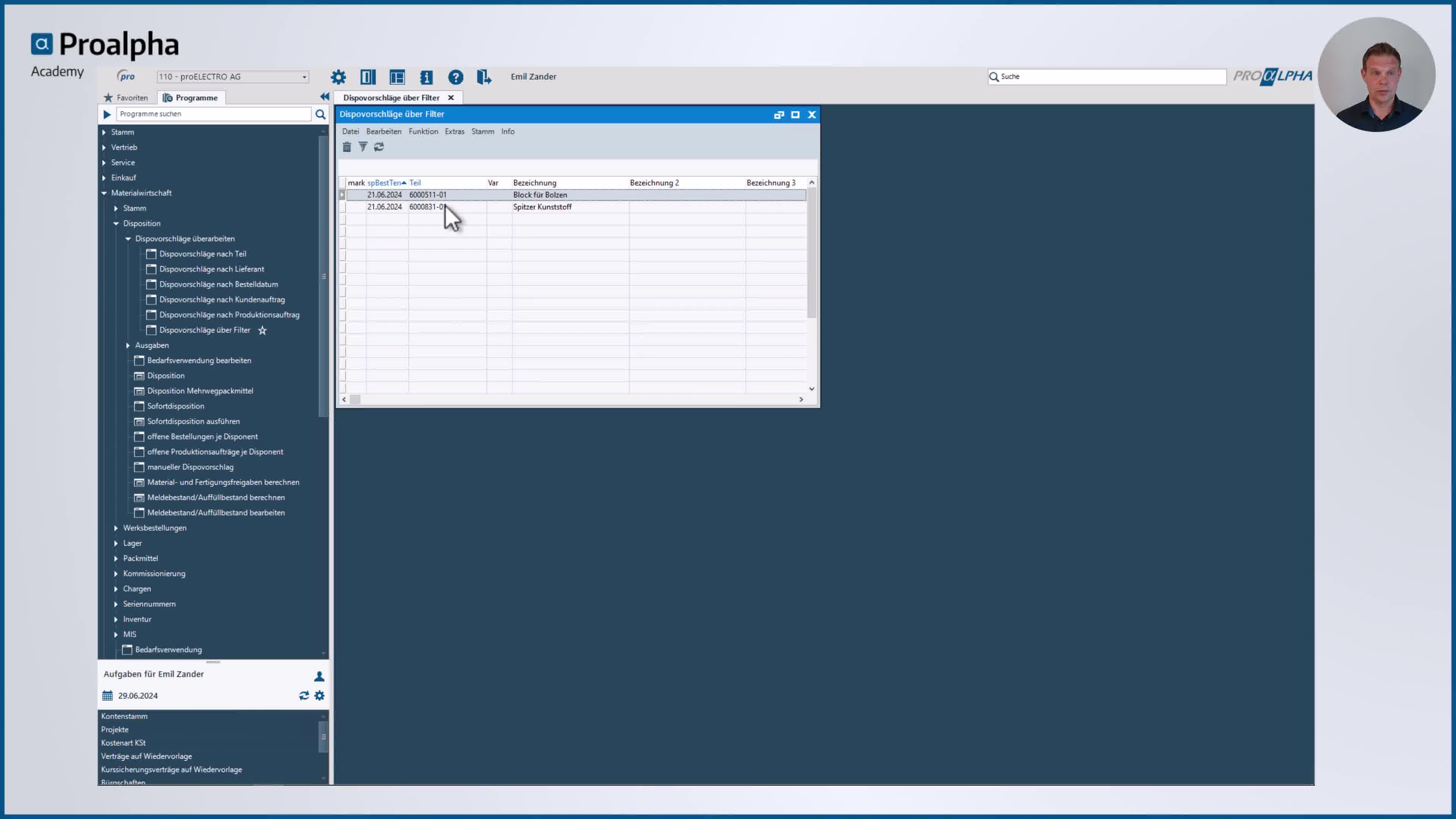Viewport: 1456px width, 819px height.
Task: Click the refresh icon in Dispovorschläge toolbar
Action: pos(379,147)
